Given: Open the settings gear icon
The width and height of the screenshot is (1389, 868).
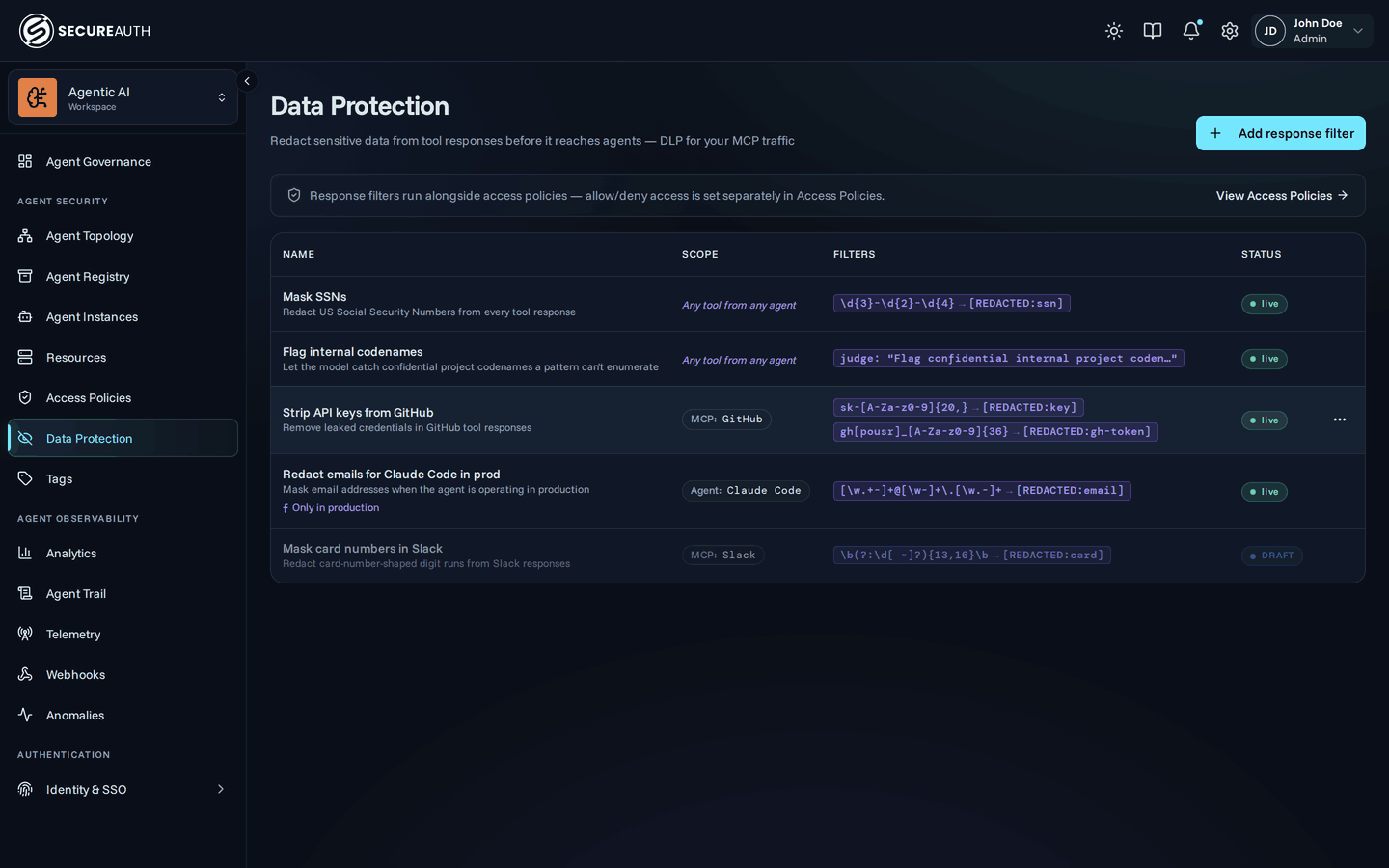Looking at the screenshot, I should coord(1230,31).
